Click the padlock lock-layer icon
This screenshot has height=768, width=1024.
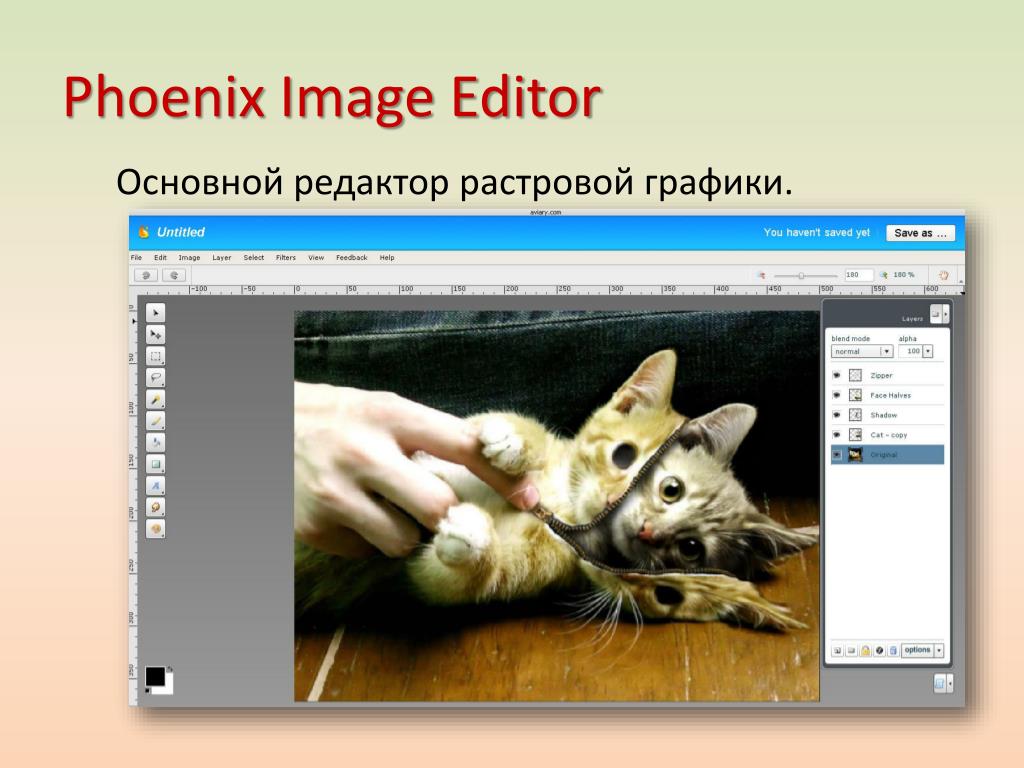click(865, 650)
